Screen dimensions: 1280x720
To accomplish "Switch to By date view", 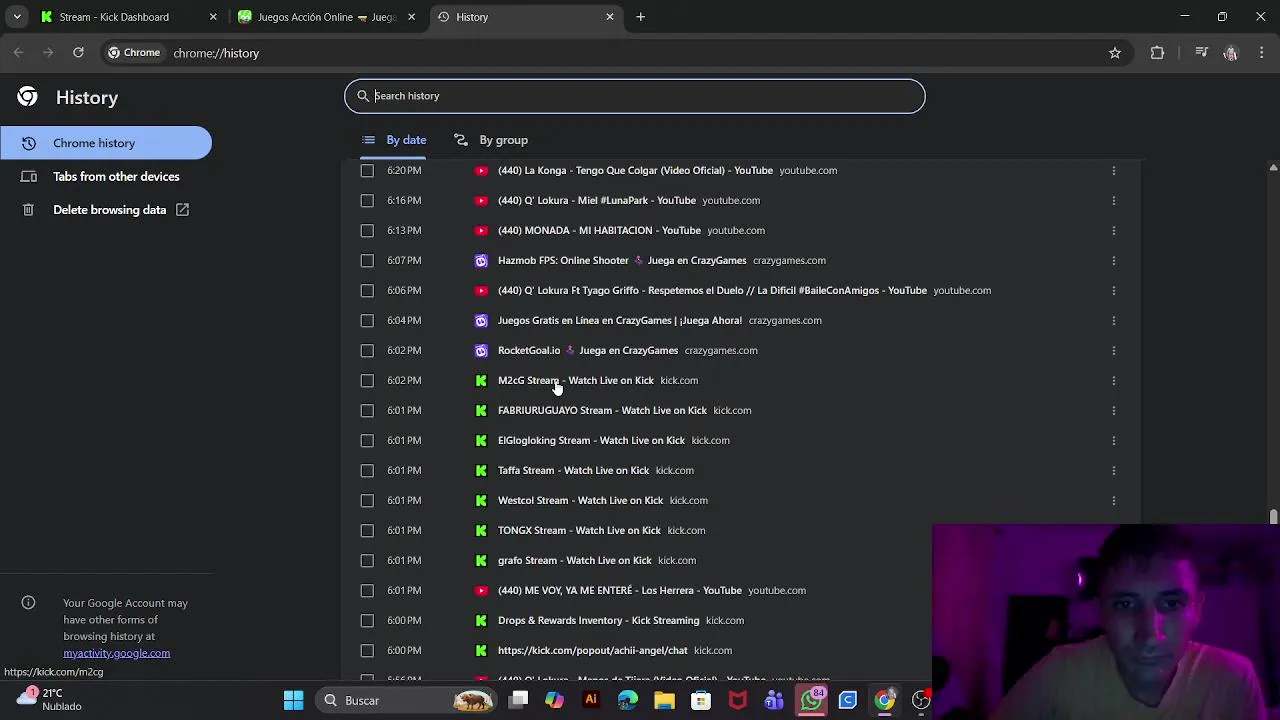I will 394,140.
